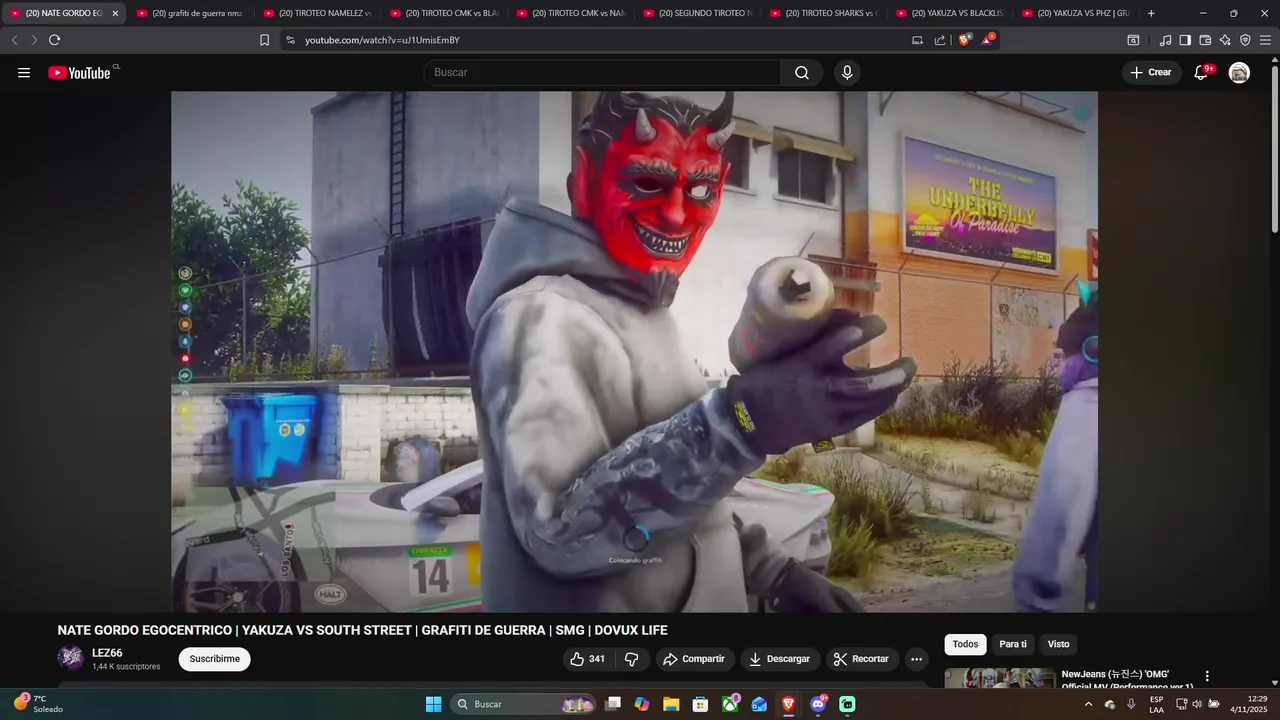The image size is (1280, 720).
Task: Go back in browser history
Action: click(x=14, y=40)
